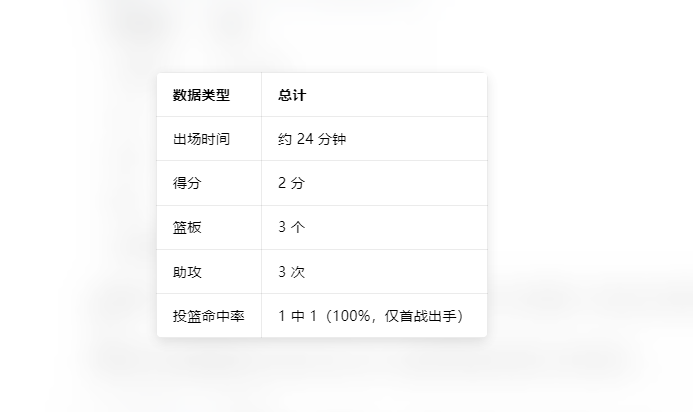Click the 总计 column header
The width and height of the screenshot is (693, 412).
pyautogui.click(x=292, y=95)
